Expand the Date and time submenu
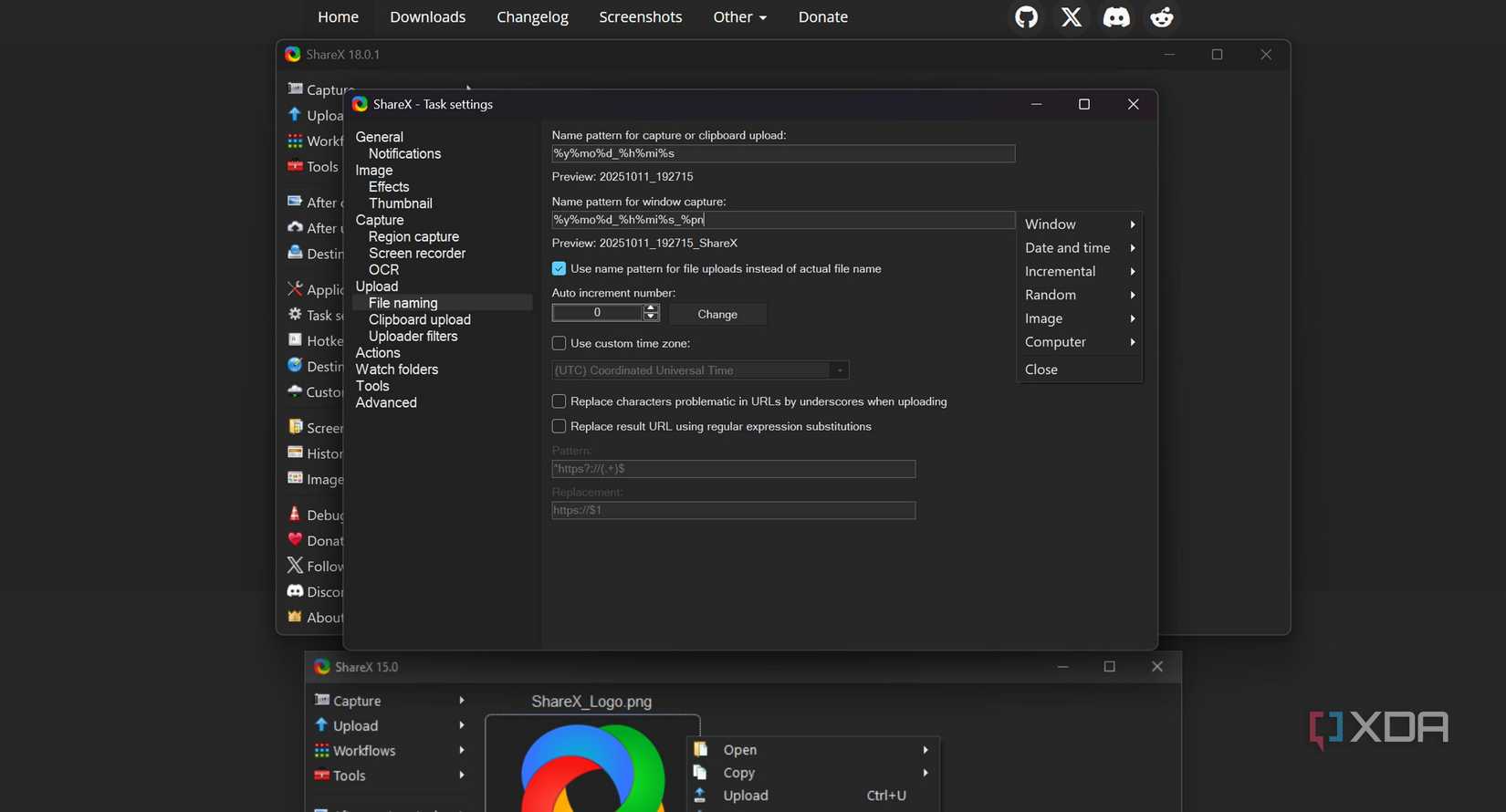1506x812 pixels. [x=1080, y=247]
